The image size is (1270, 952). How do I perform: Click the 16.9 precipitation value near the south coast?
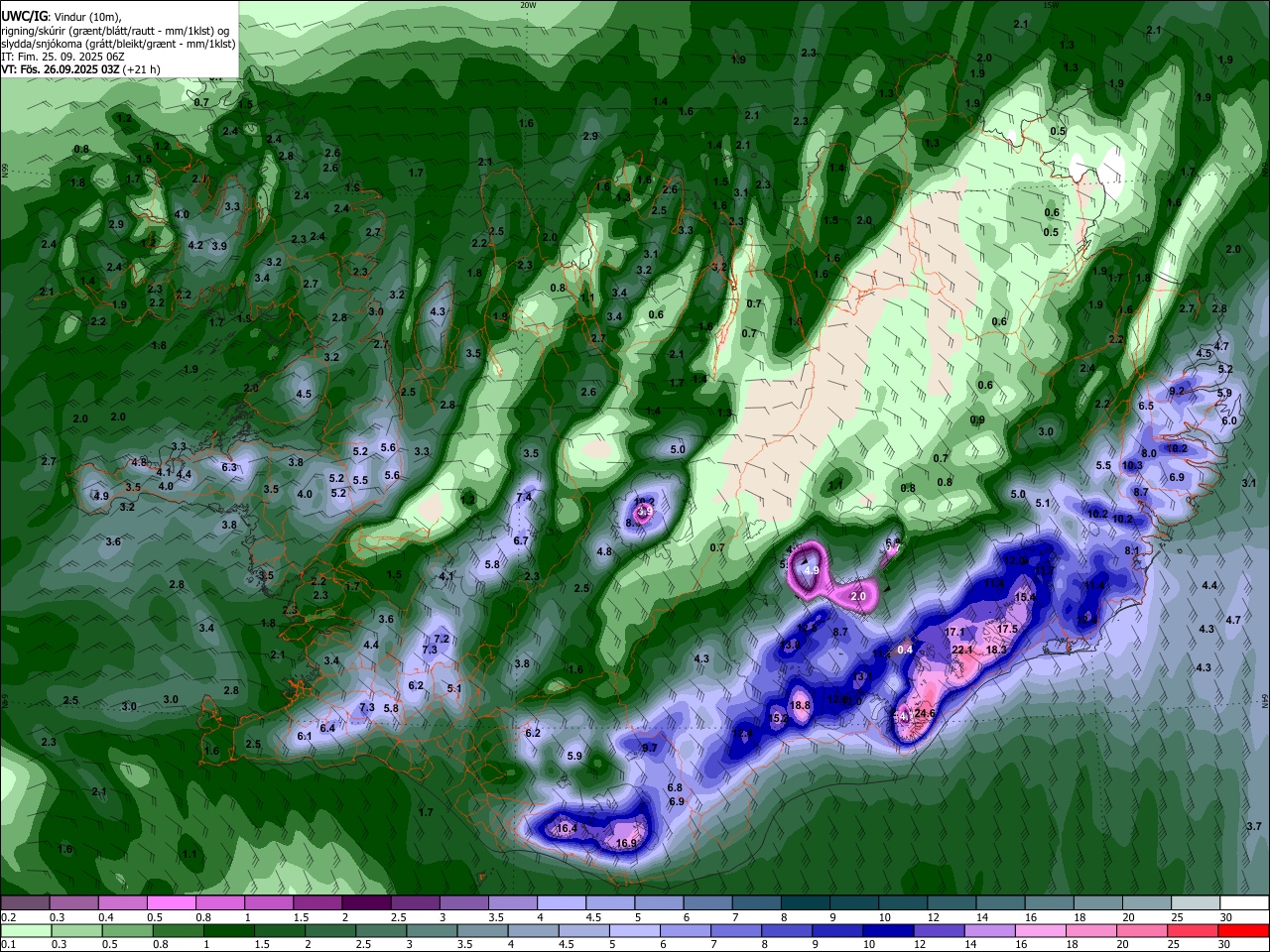627,844
